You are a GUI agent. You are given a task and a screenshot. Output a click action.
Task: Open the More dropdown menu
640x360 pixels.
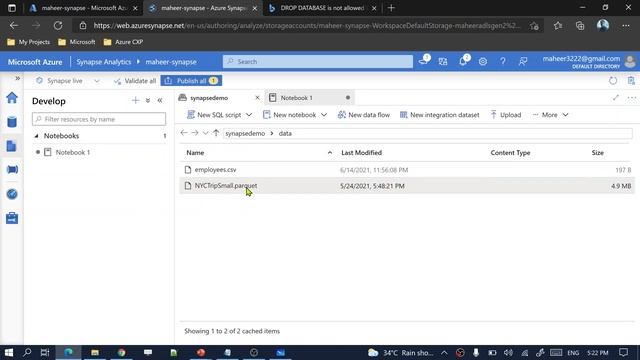coord(550,115)
